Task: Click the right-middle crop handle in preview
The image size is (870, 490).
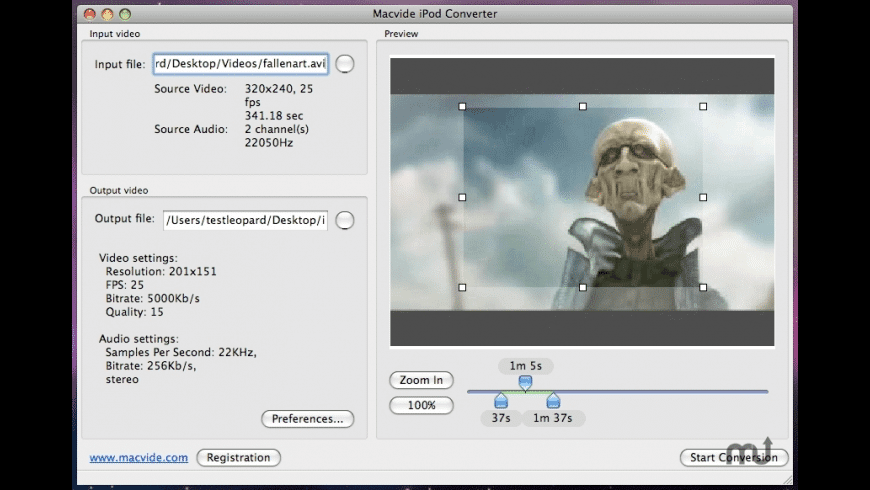Action: click(x=703, y=197)
